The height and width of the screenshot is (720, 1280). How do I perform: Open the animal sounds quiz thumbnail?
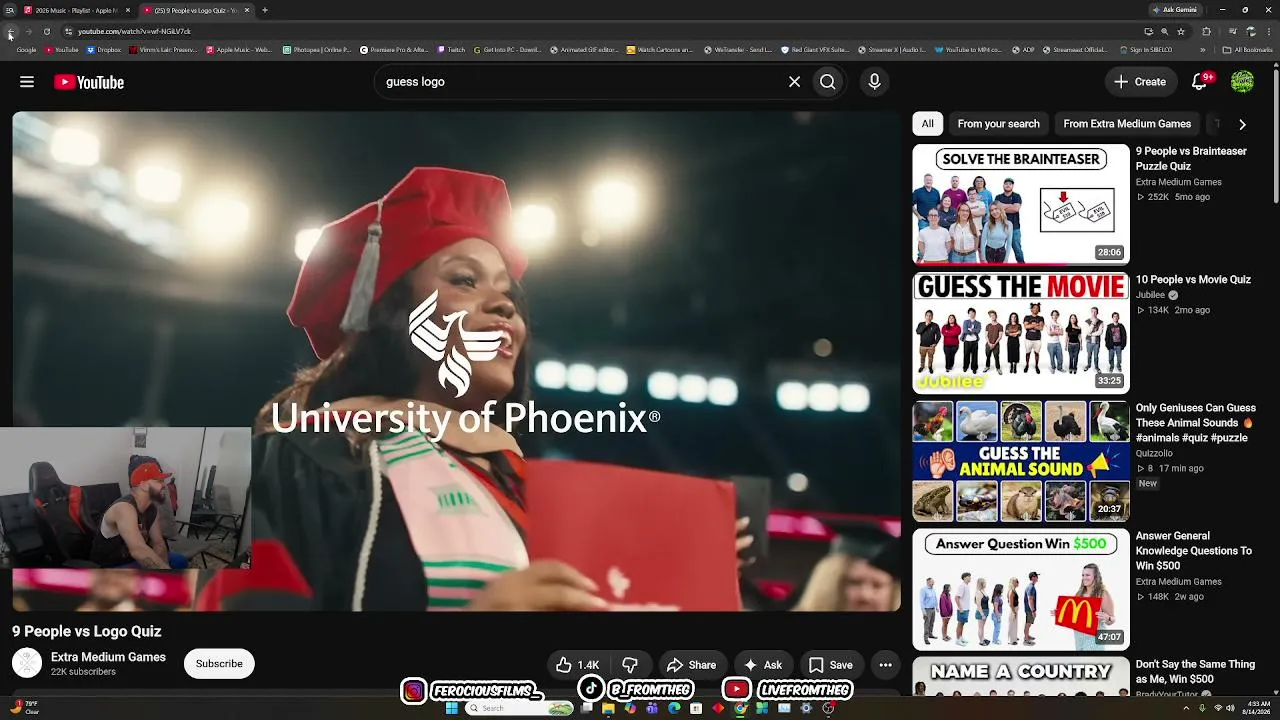click(1021, 461)
